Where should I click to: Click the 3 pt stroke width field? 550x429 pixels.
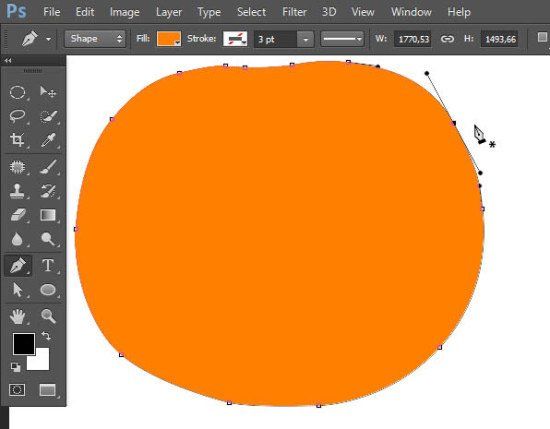pyautogui.click(x=275, y=39)
